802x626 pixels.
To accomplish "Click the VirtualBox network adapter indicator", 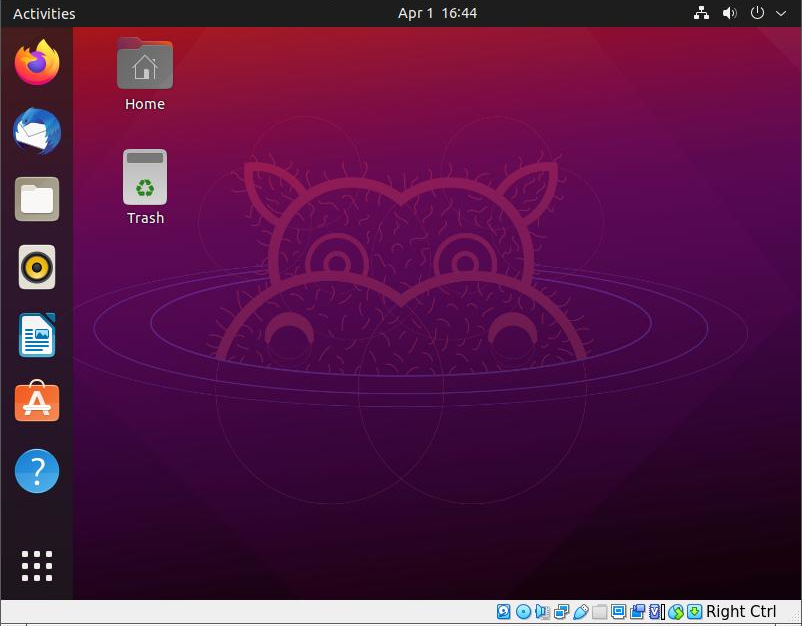I will point(562,611).
